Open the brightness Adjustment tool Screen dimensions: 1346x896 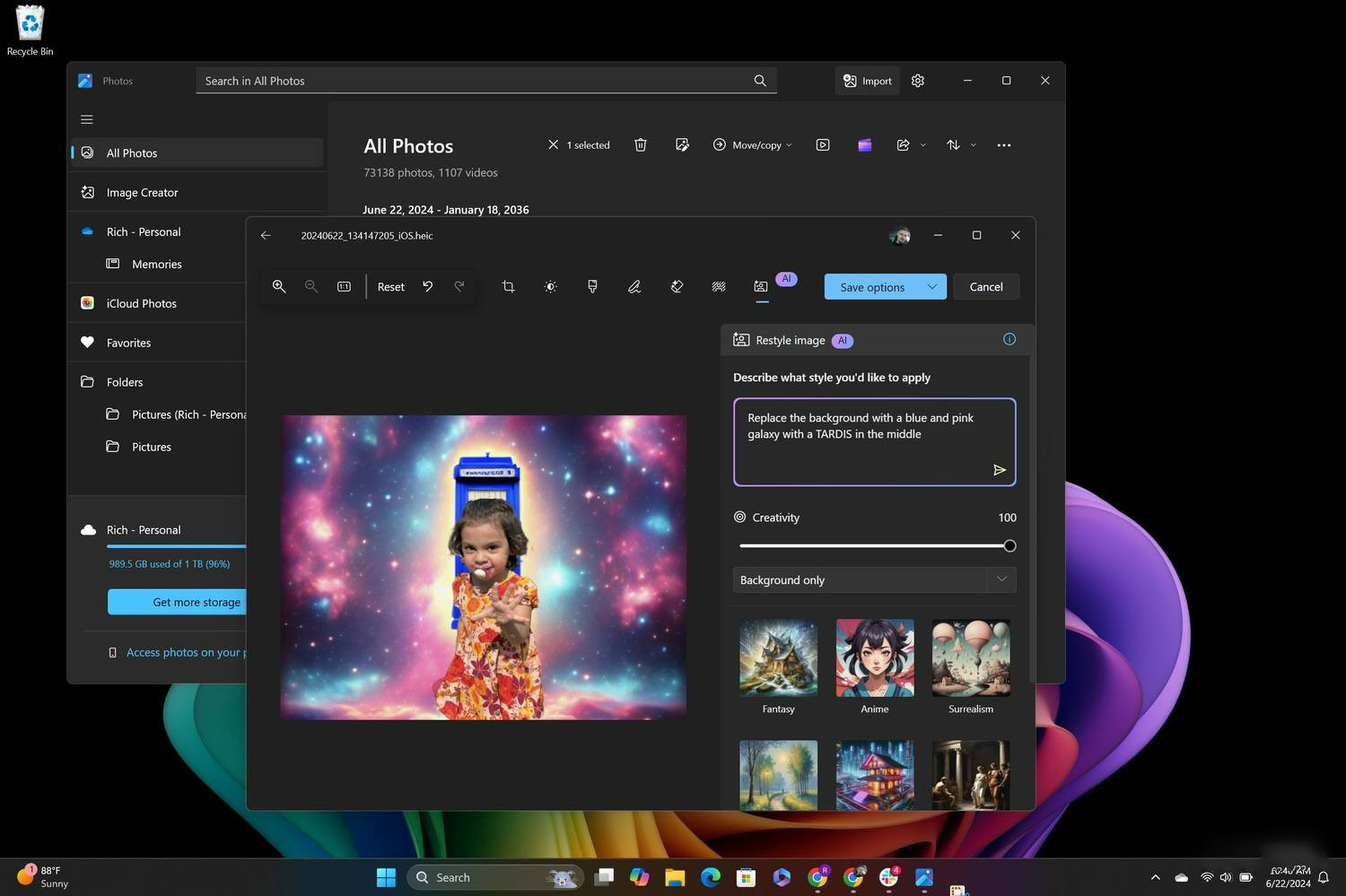tap(550, 286)
